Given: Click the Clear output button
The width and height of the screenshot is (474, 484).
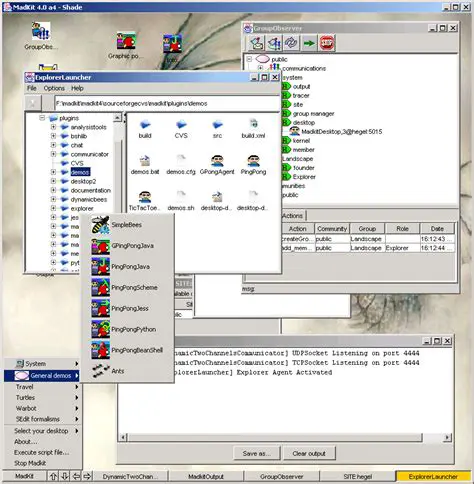Looking at the screenshot, I should 309,453.
